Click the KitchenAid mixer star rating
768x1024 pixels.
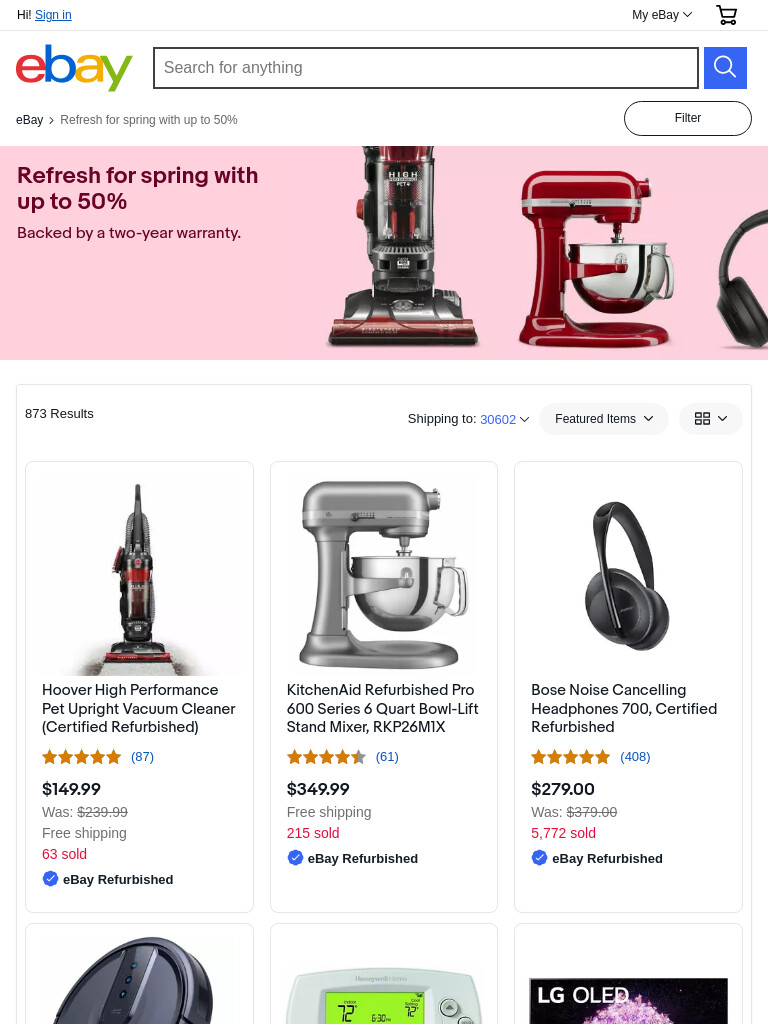pyautogui.click(x=327, y=757)
